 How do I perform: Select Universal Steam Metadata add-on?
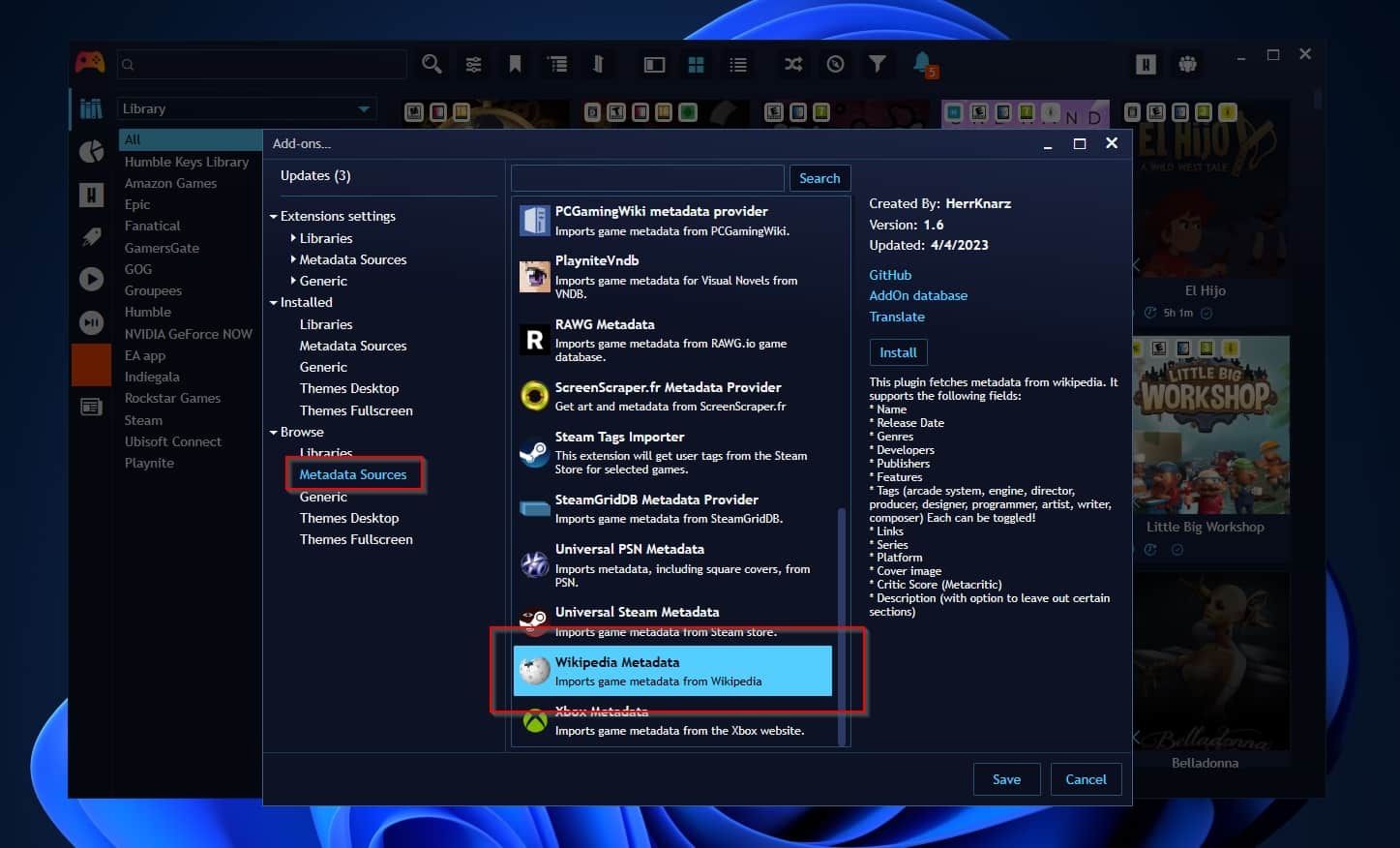(672, 621)
